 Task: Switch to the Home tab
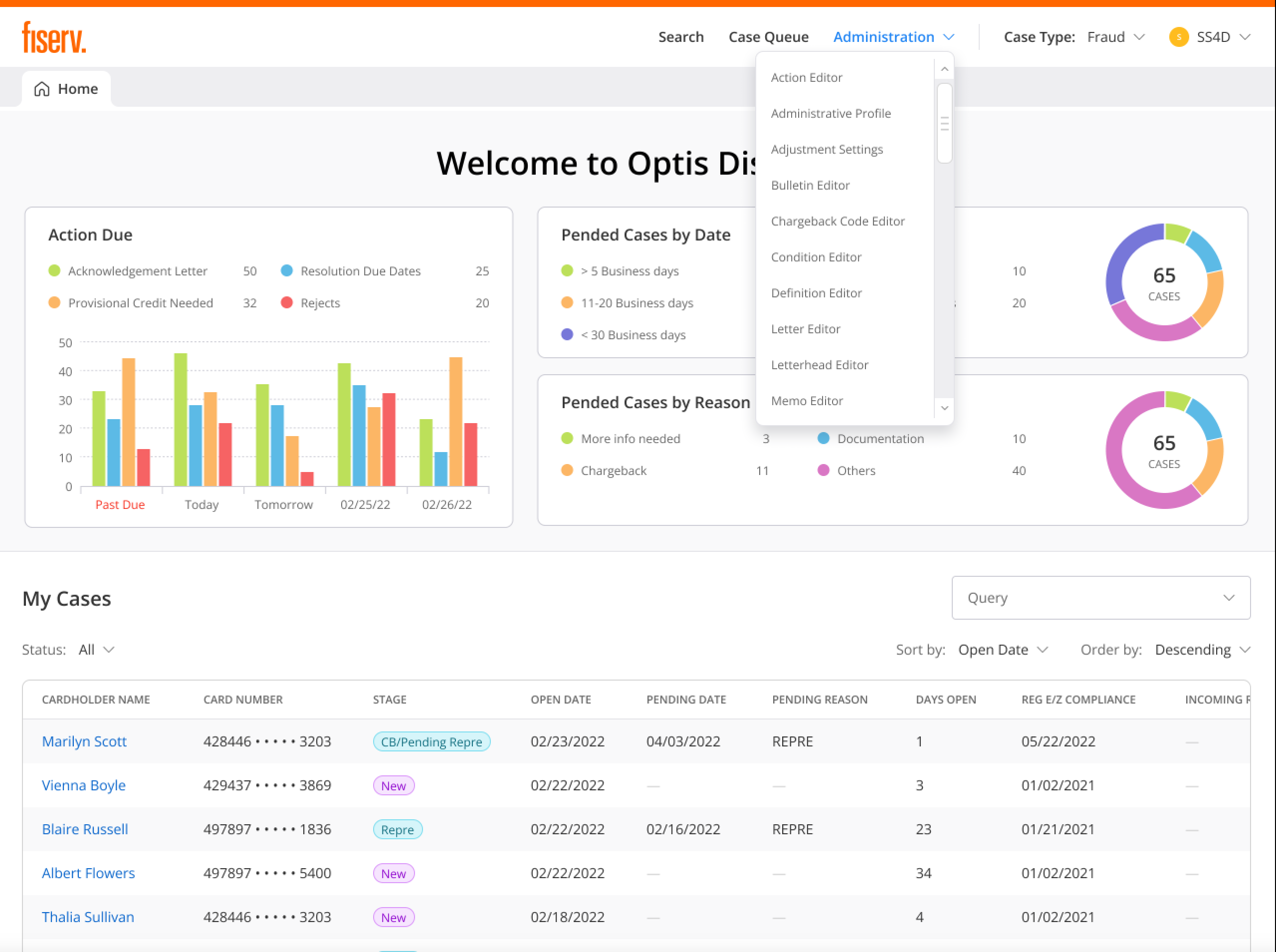(66, 89)
